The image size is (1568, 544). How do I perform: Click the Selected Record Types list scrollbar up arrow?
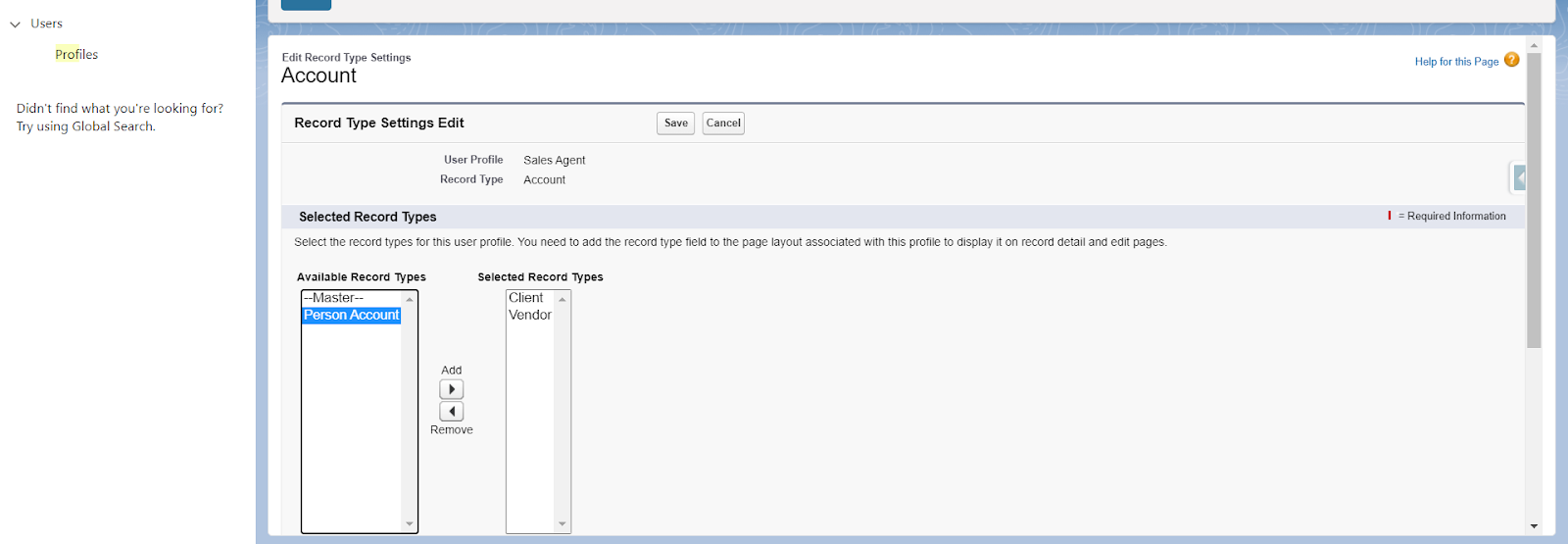click(x=563, y=299)
